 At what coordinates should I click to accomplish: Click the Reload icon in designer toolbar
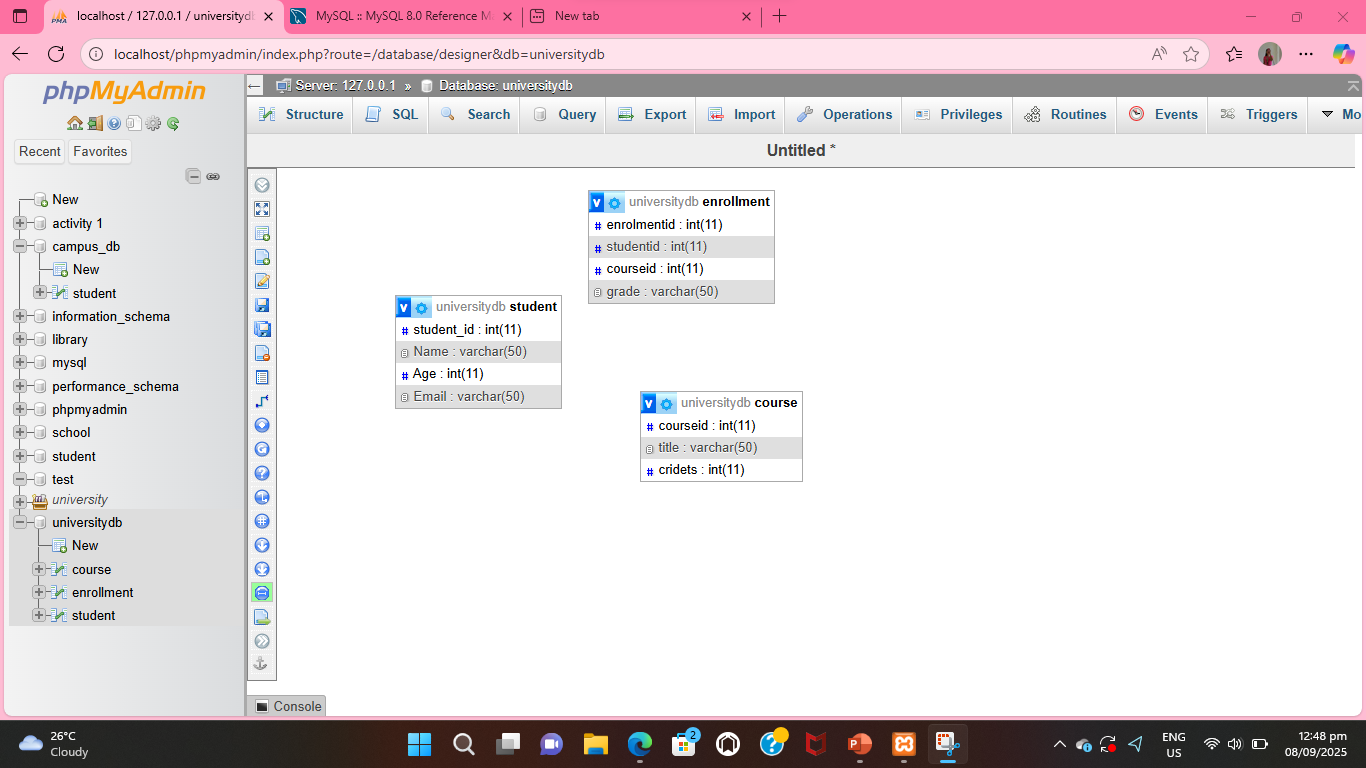pyautogui.click(x=262, y=449)
